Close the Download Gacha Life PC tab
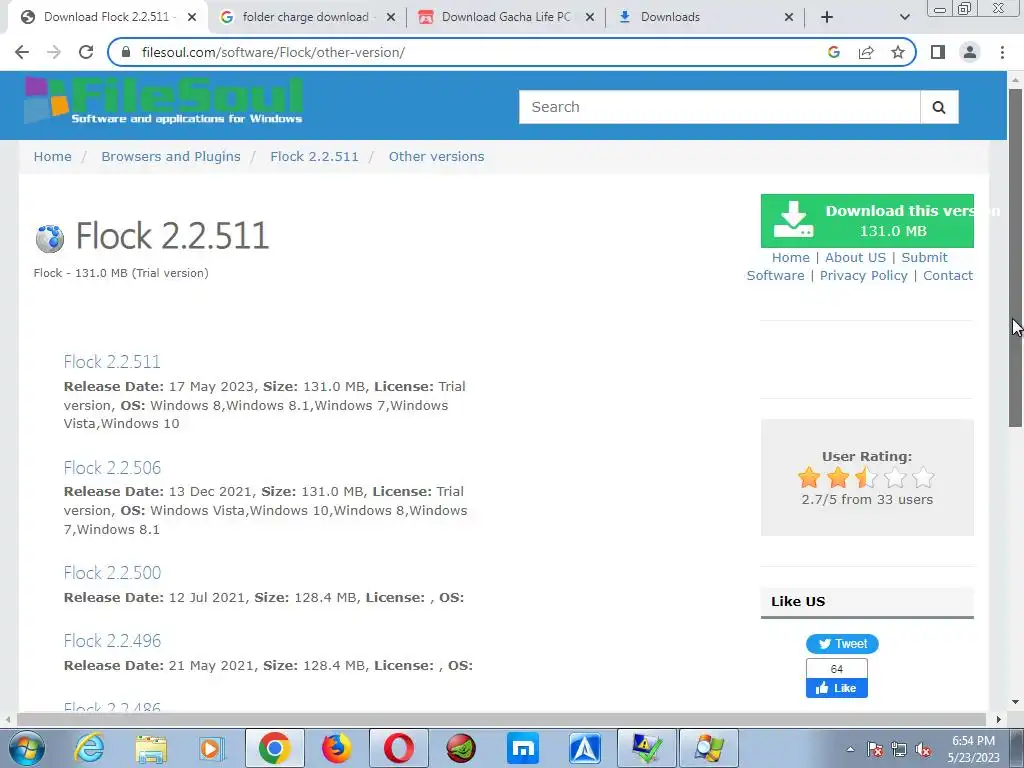1024x768 pixels. click(x=589, y=17)
